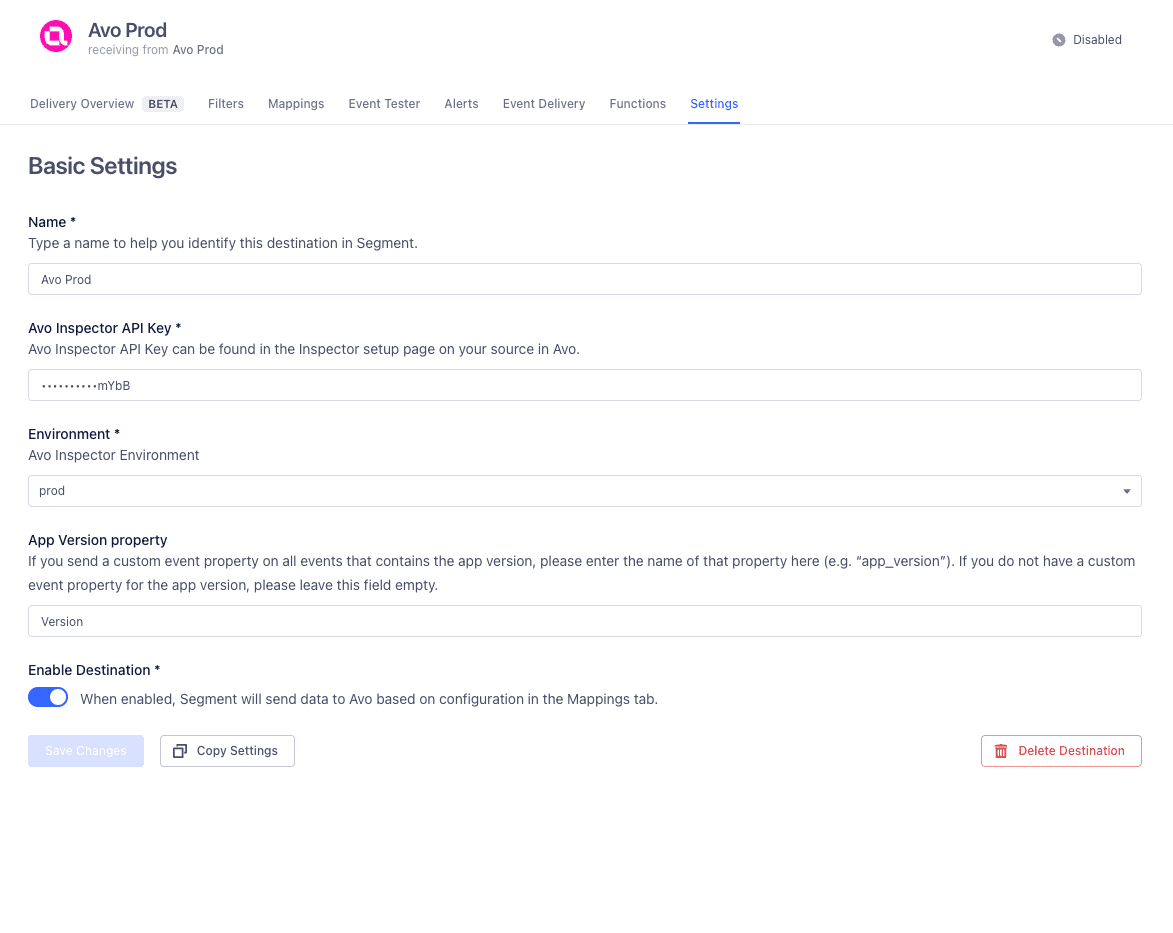Click the copy icon in Copy Settings button
The width and height of the screenshot is (1173, 933).
pos(181,750)
